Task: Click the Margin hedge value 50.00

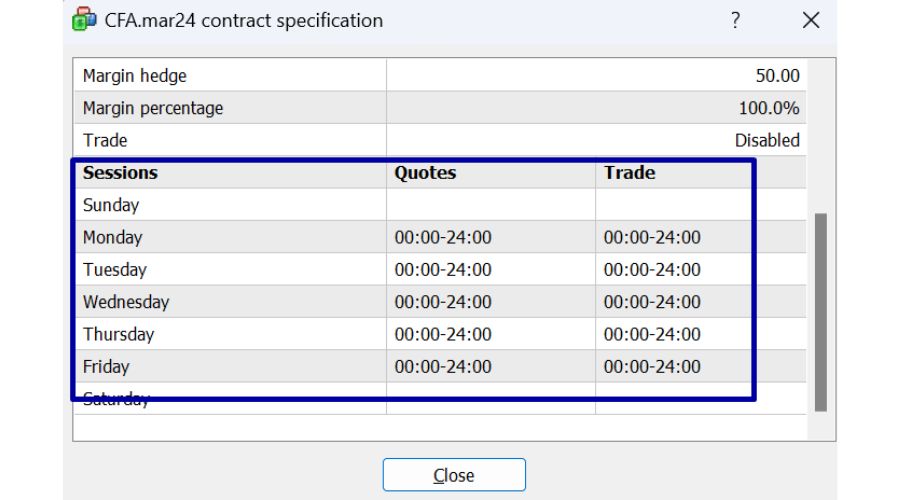Action: (x=778, y=76)
